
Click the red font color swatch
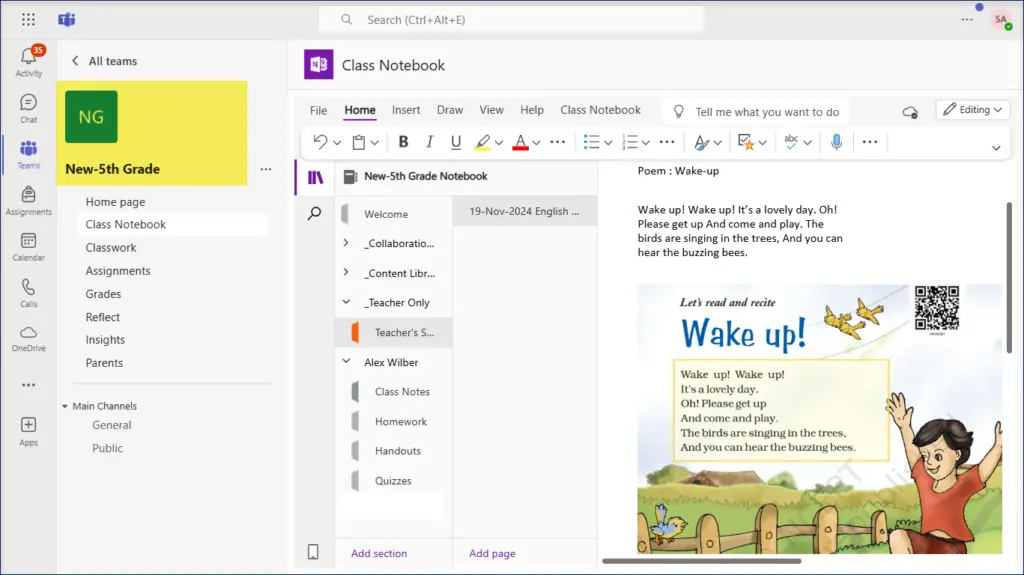[520, 142]
